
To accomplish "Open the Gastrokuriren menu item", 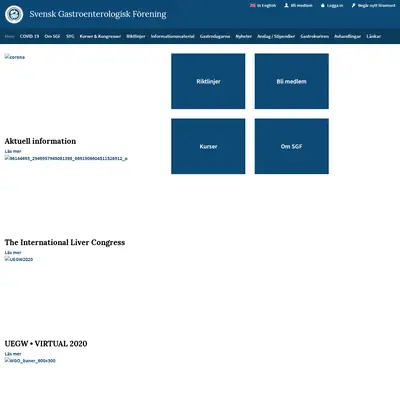I will (315, 36).
